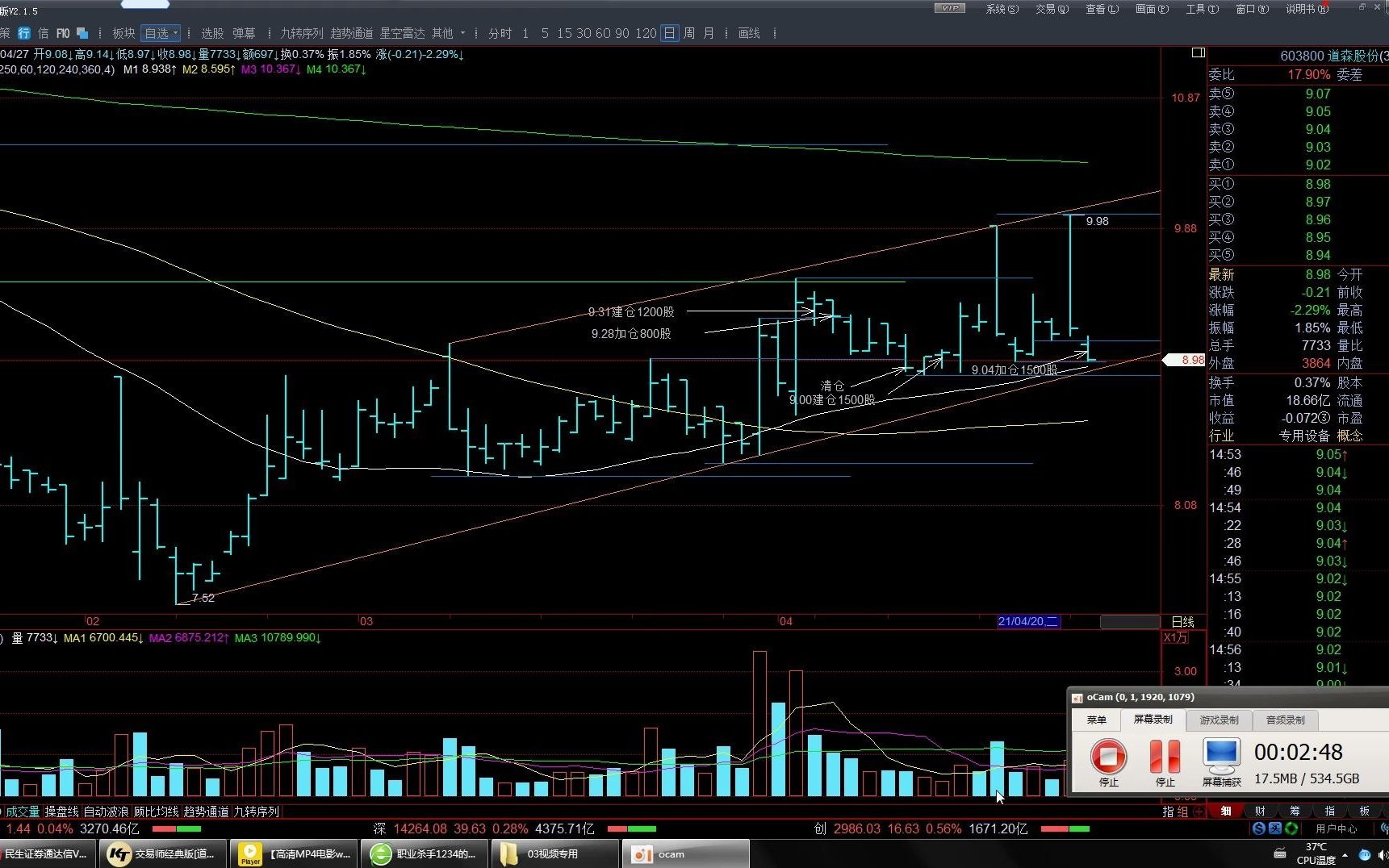Click the VIP badge icon
The width and height of the screenshot is (1389, 868).
click(x=949, y=8)
